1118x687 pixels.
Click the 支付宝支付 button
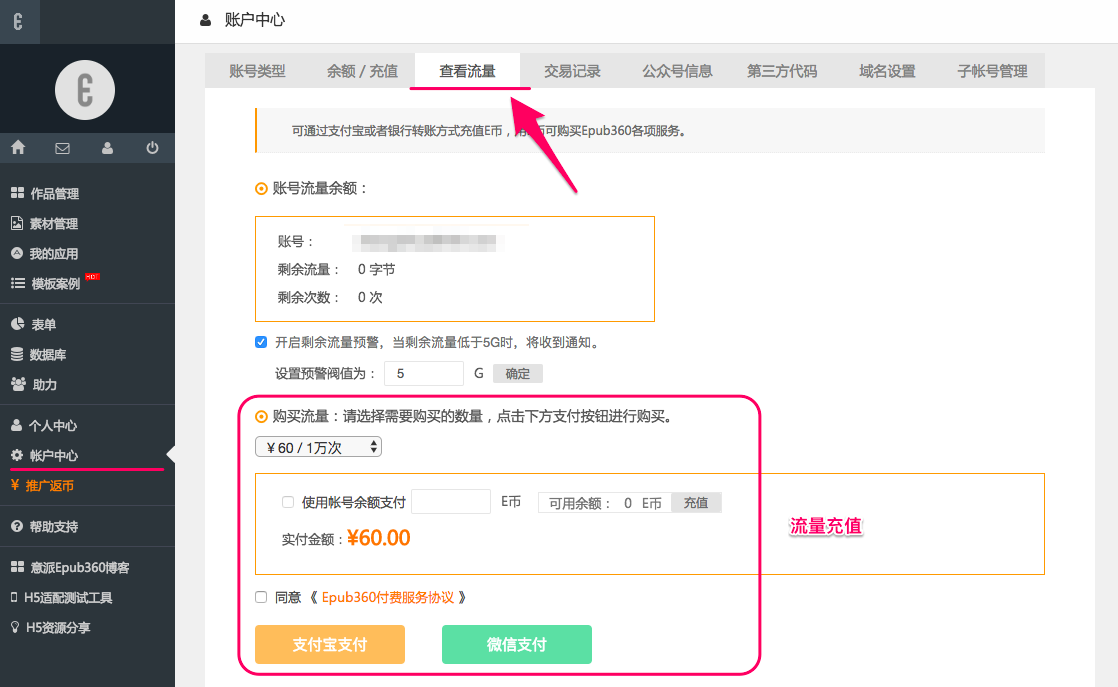(x=330, y=645)
